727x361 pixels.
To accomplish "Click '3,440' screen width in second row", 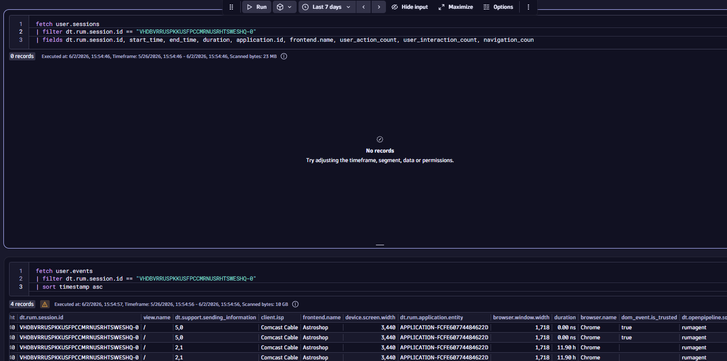I will click(x=388, y=338).
